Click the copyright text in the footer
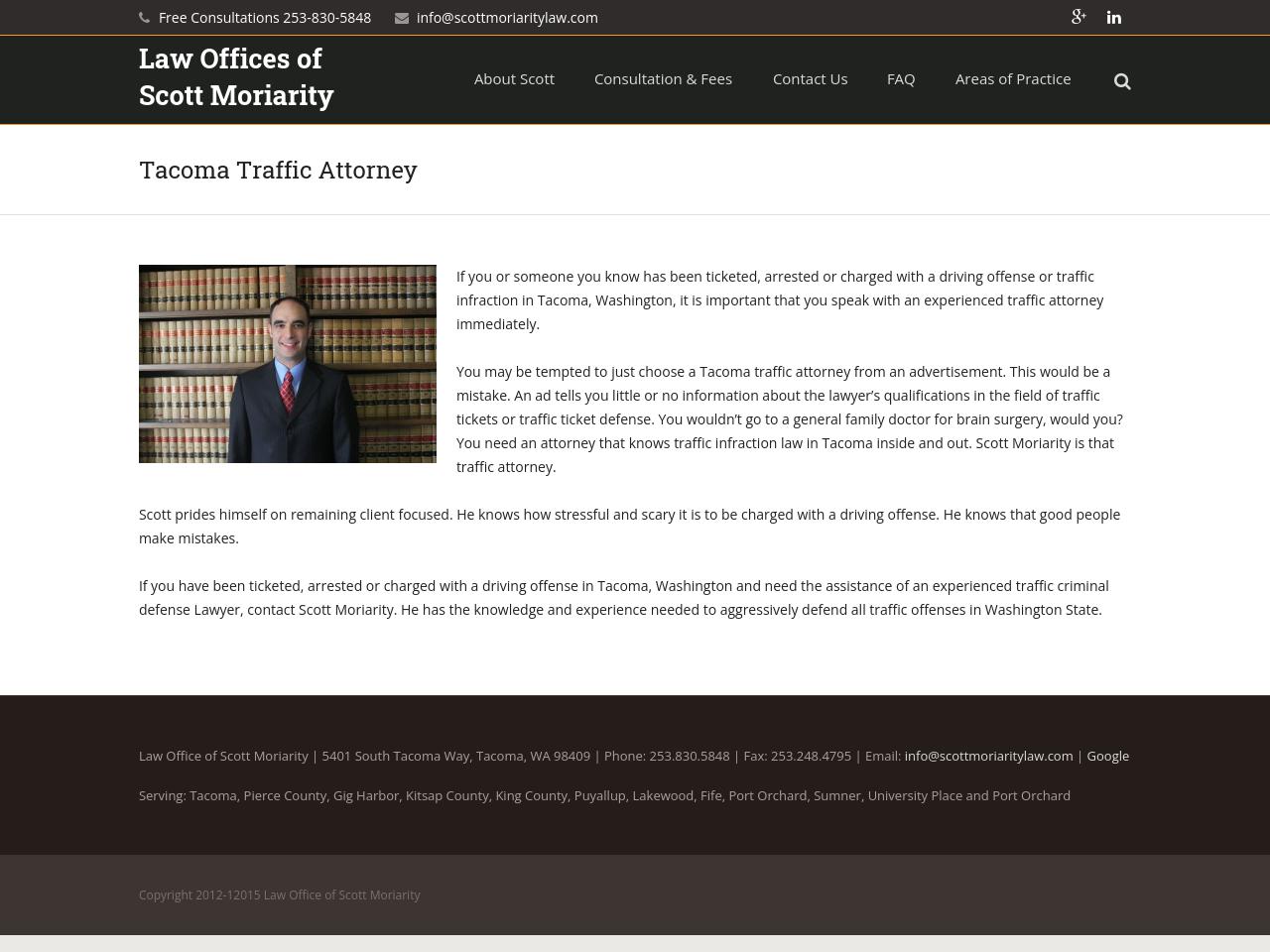1270x952 pixels. click(x=280, y=894)
